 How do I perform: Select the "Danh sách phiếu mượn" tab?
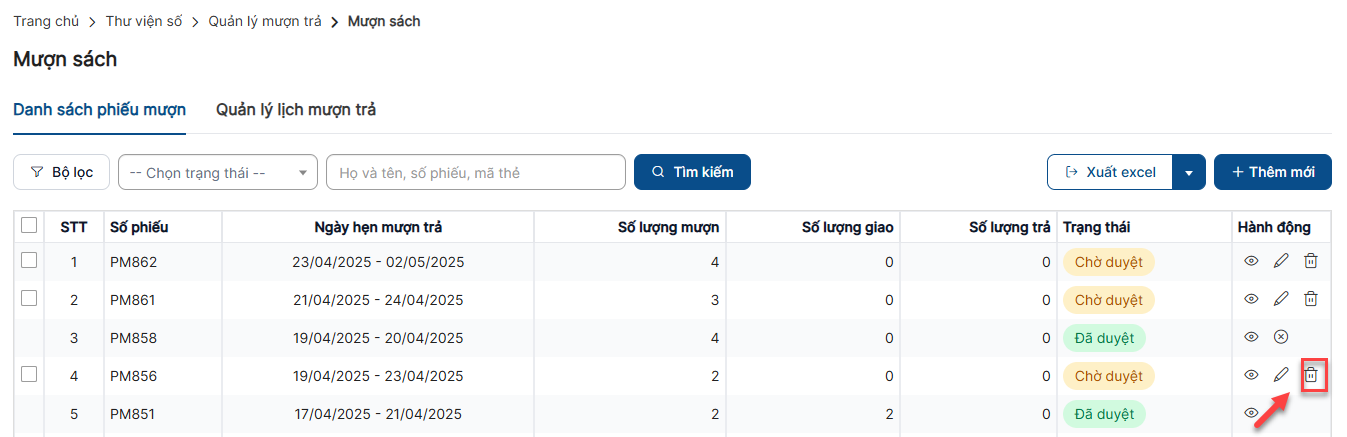point(99,110)
